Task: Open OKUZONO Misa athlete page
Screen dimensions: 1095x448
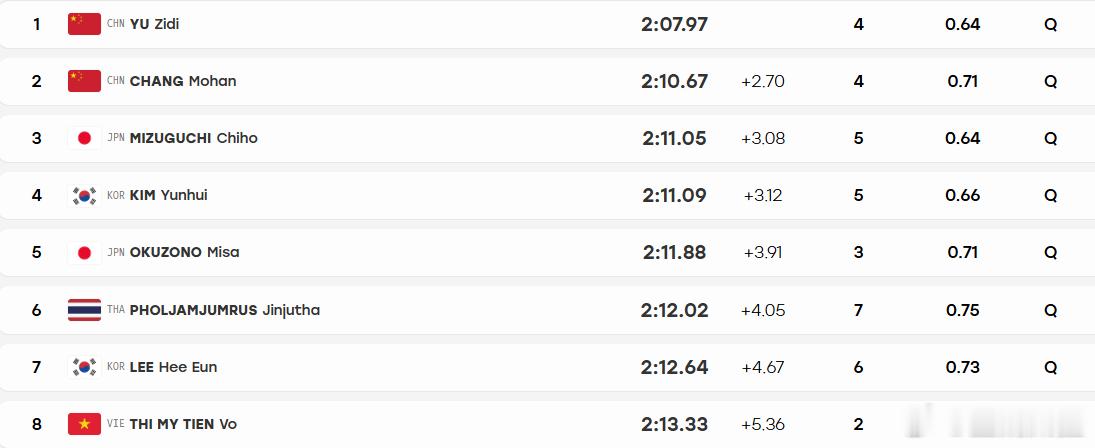Action: pyautogui.click(x=184, y=253)
